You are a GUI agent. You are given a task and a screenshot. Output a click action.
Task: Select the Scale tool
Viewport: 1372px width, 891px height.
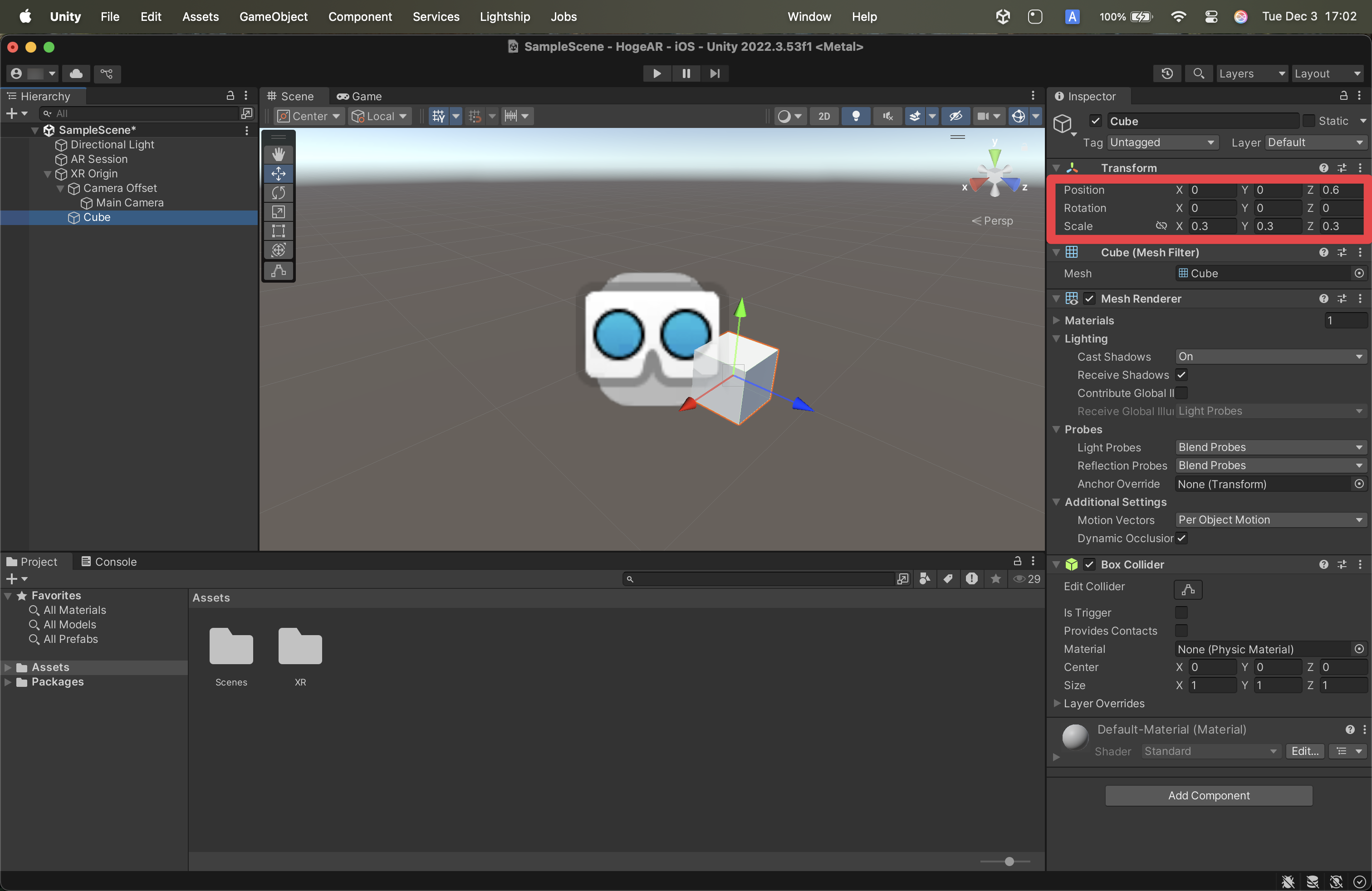(279, 211)
